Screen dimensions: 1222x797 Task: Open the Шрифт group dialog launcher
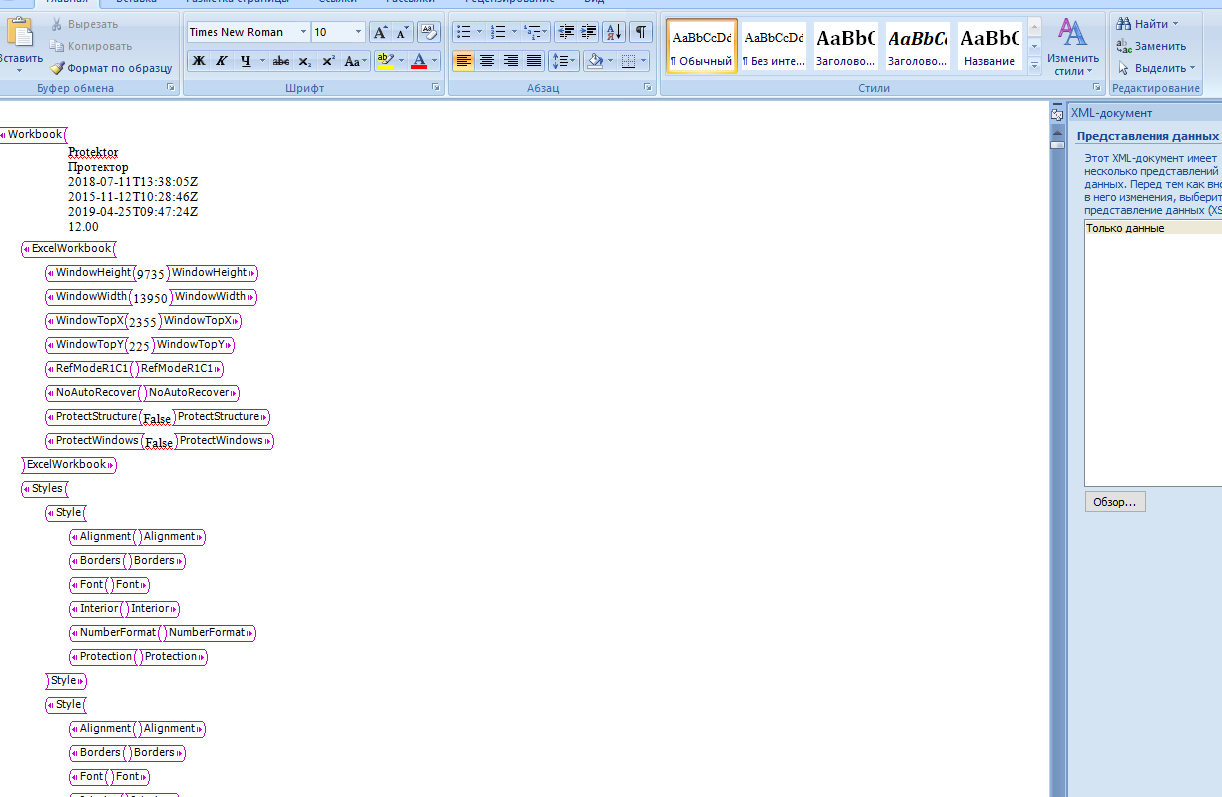[x=435, y=87]
